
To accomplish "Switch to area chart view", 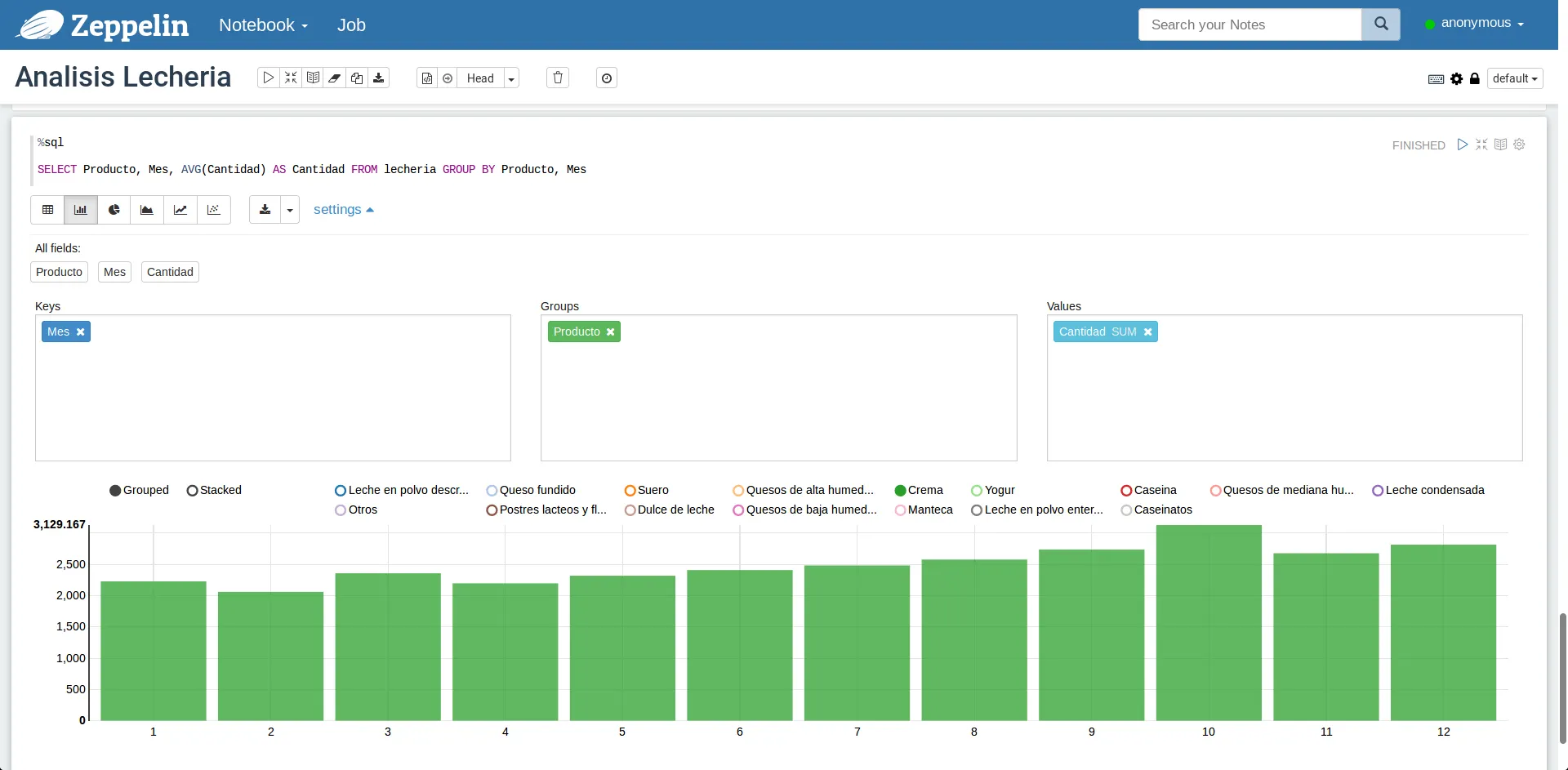I will 147,210.
